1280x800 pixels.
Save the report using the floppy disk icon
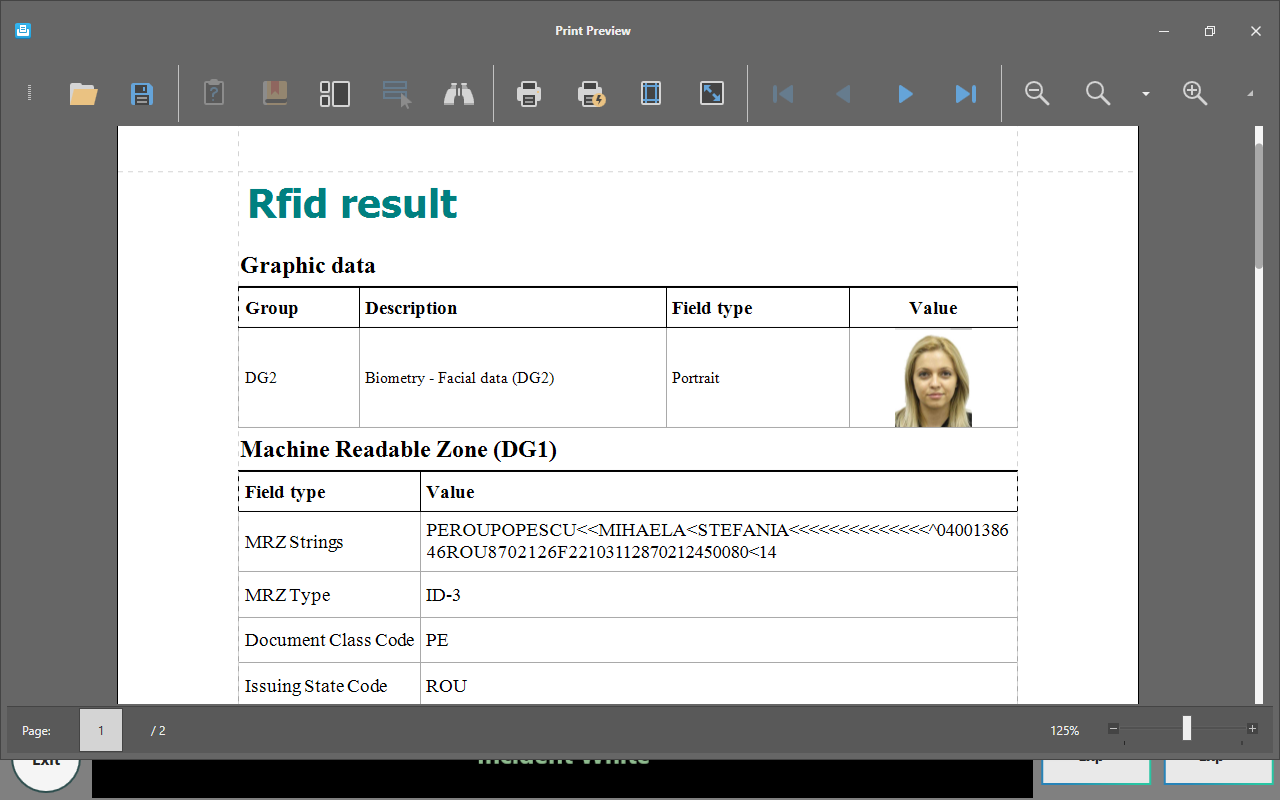[142, 94]
